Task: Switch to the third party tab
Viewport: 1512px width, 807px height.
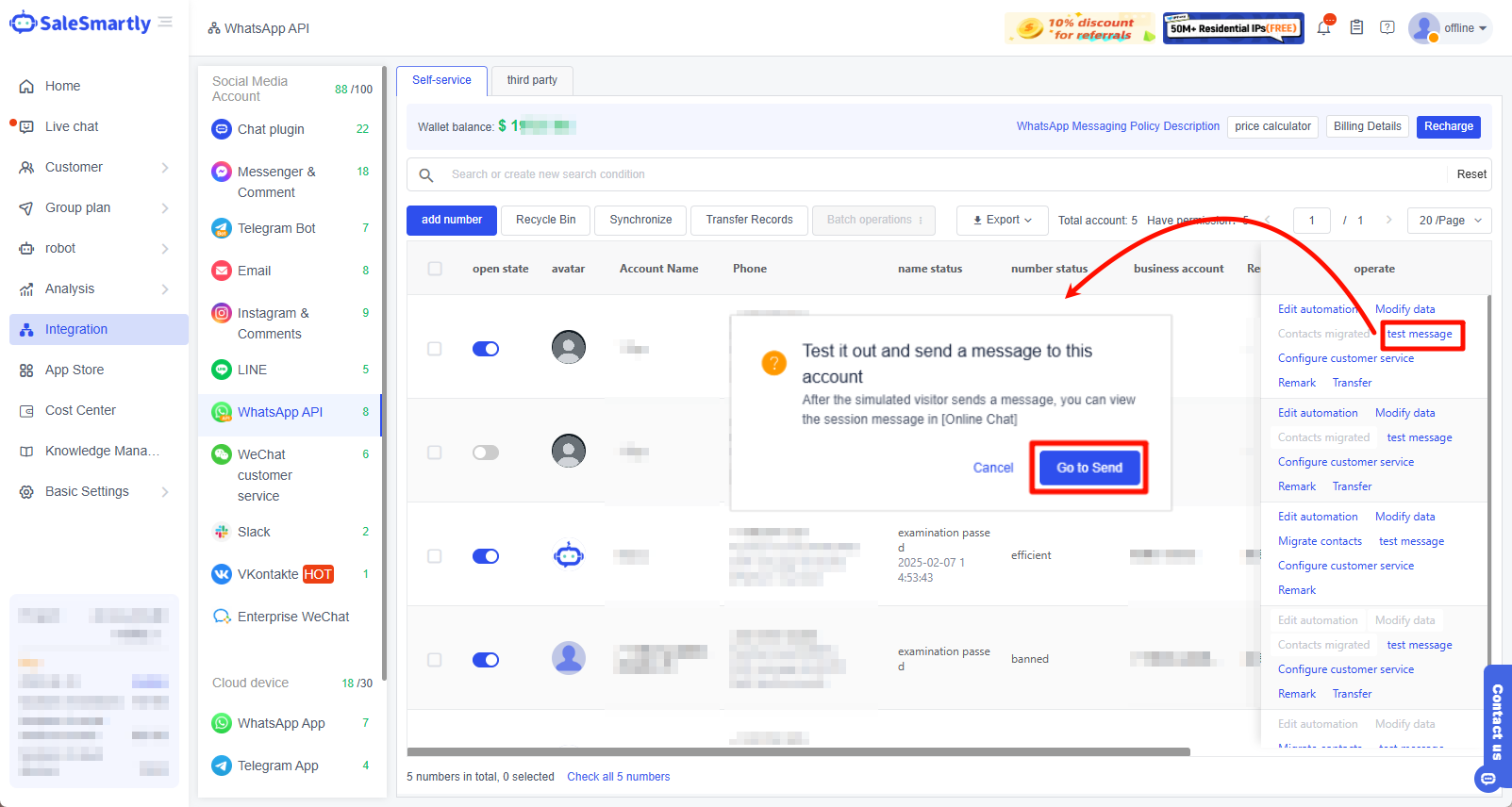Action: pos(532,80)
